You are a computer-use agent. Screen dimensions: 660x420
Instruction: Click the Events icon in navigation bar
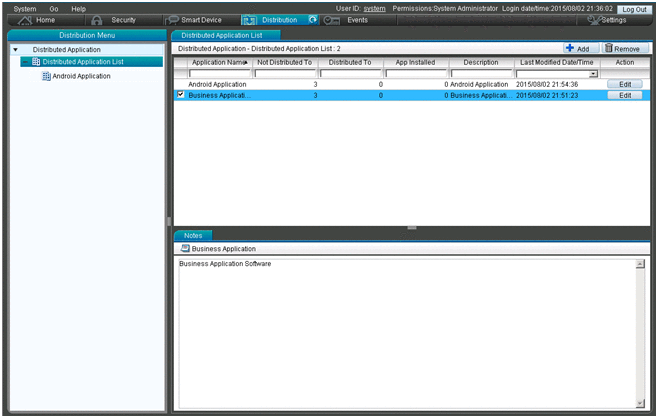click(332, 20)
